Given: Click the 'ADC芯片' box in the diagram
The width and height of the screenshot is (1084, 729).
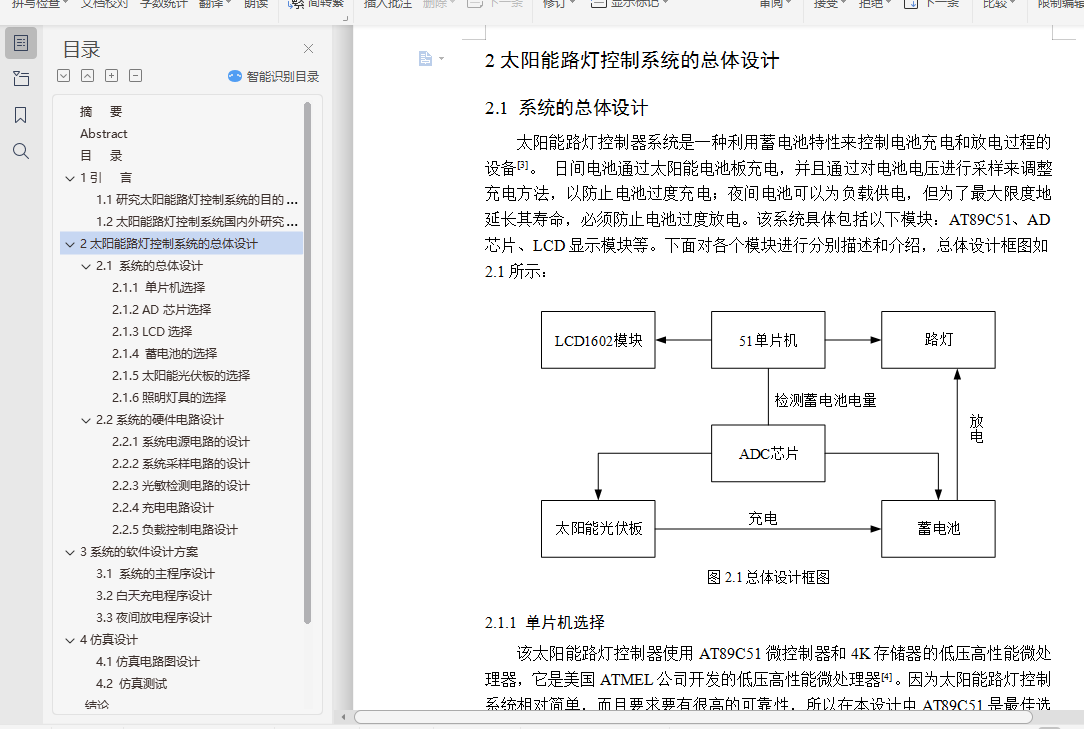Looking at the screenshot, I should pyautogui.click(x=768, y=453).
